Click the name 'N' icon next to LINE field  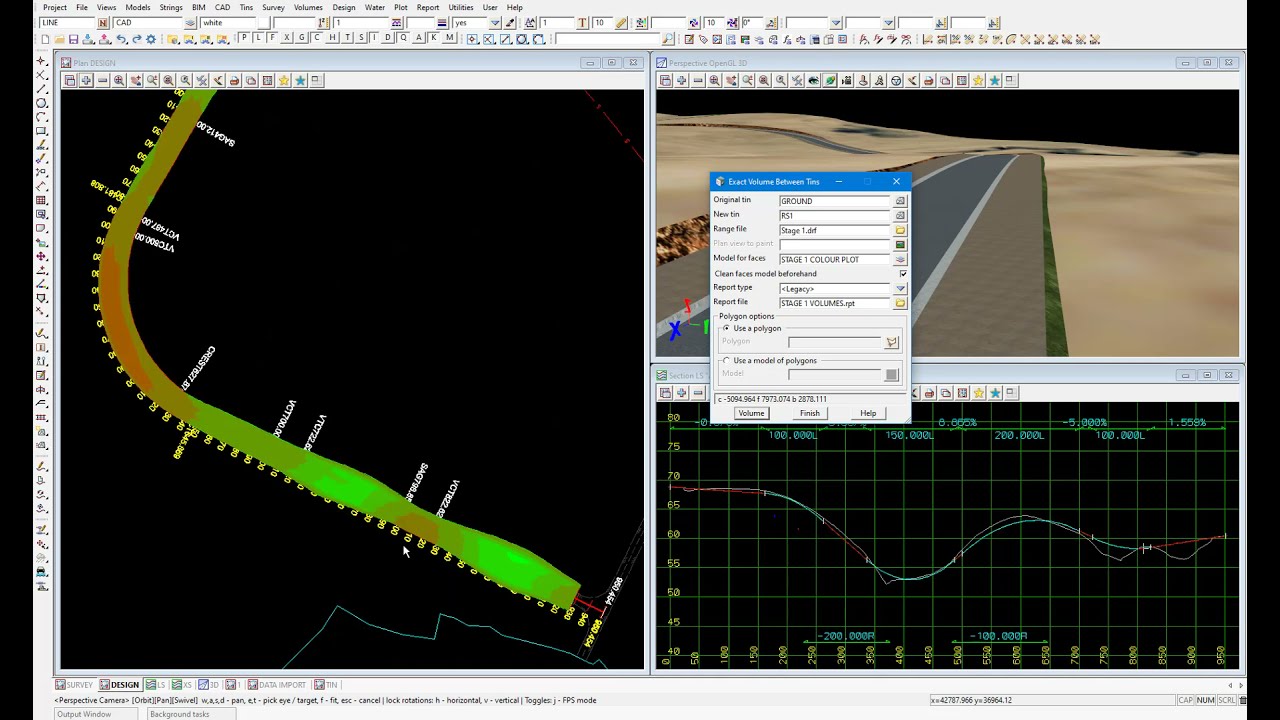point(103,22)
